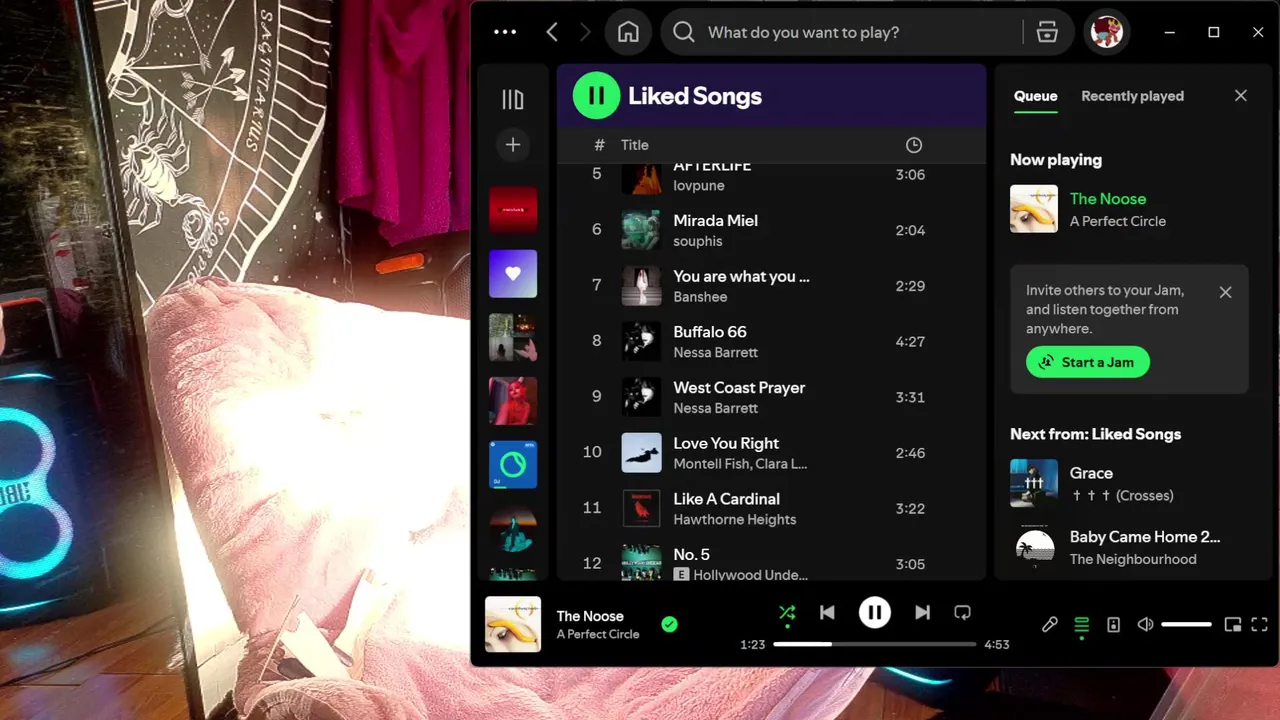1280x720 pixels.
Task: Open the Banshee artist link
Action: coord(700,297)
